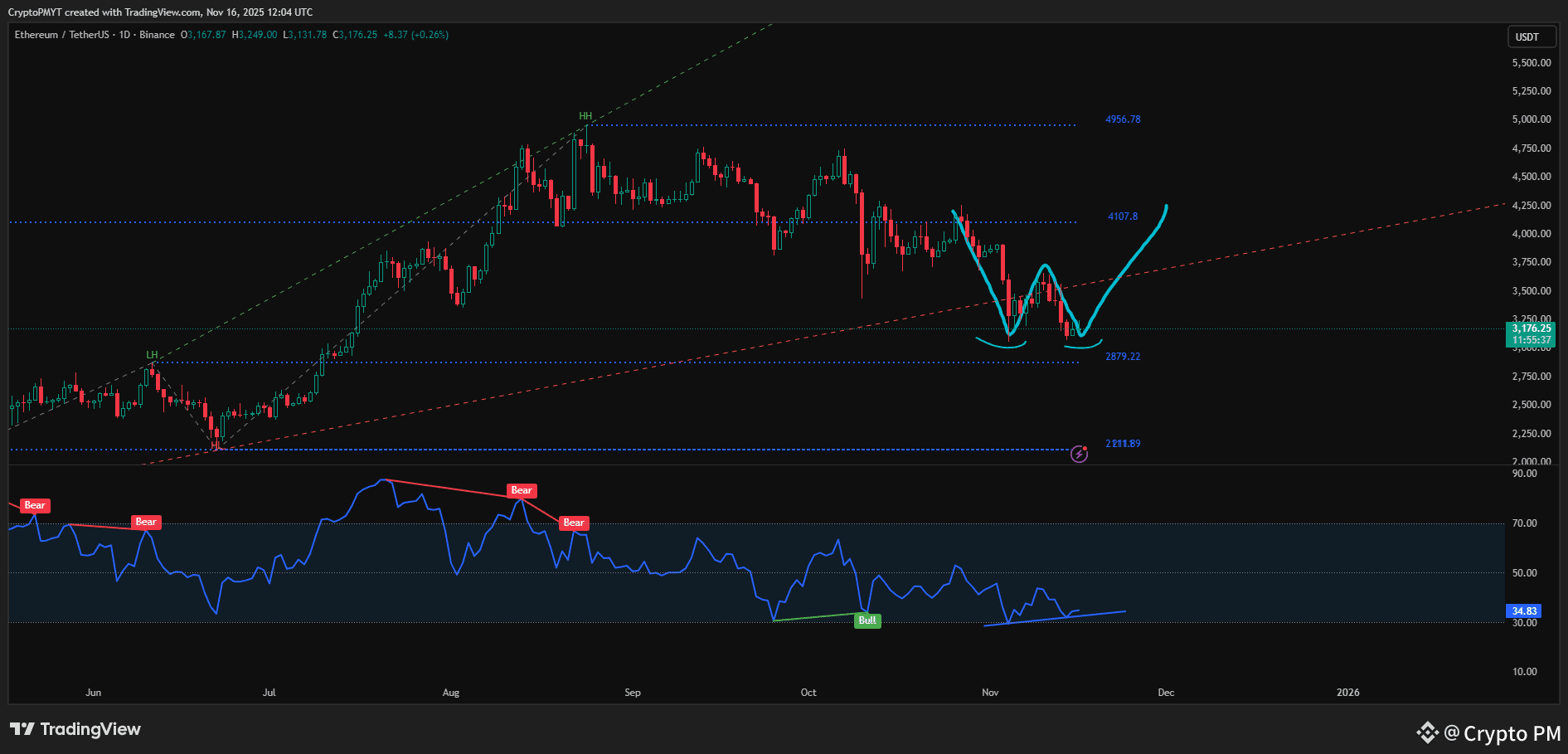Select the USDT currency button in the top-right

pyautogui.click(x=1532, y=36)
